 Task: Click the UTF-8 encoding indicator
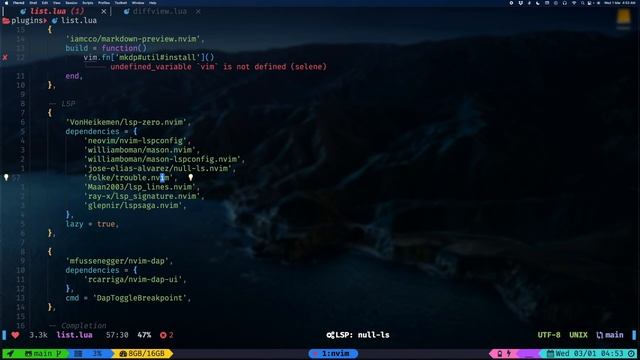(549, 335)
